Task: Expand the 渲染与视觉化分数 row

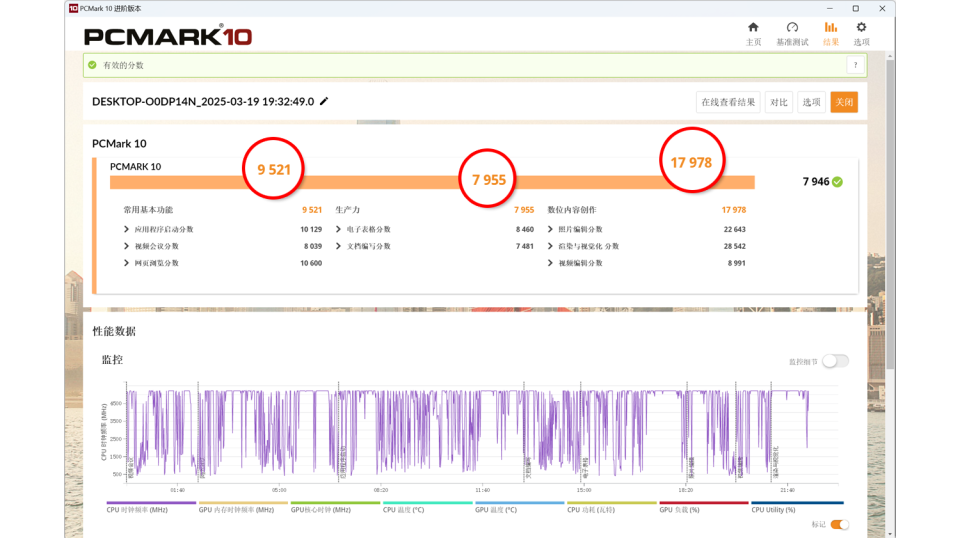Action: pyautogui.click(x=550, y=246)
